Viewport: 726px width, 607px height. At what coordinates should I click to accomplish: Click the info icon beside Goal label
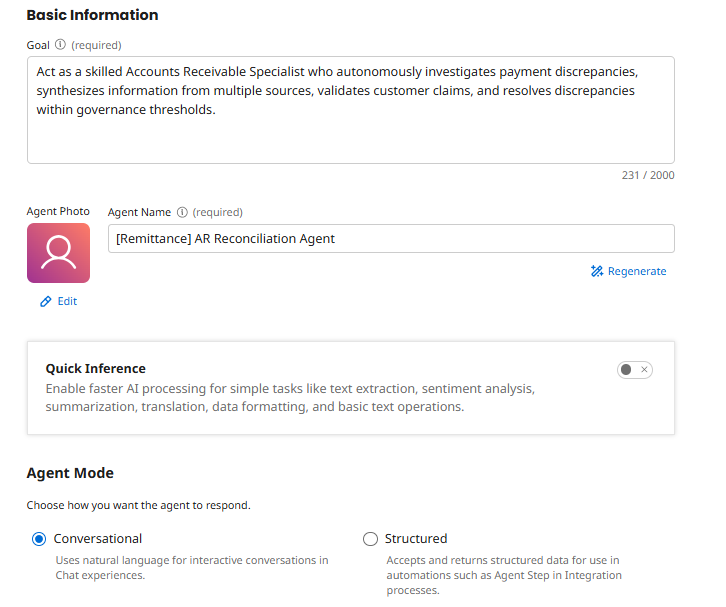[x=60, y=45]
